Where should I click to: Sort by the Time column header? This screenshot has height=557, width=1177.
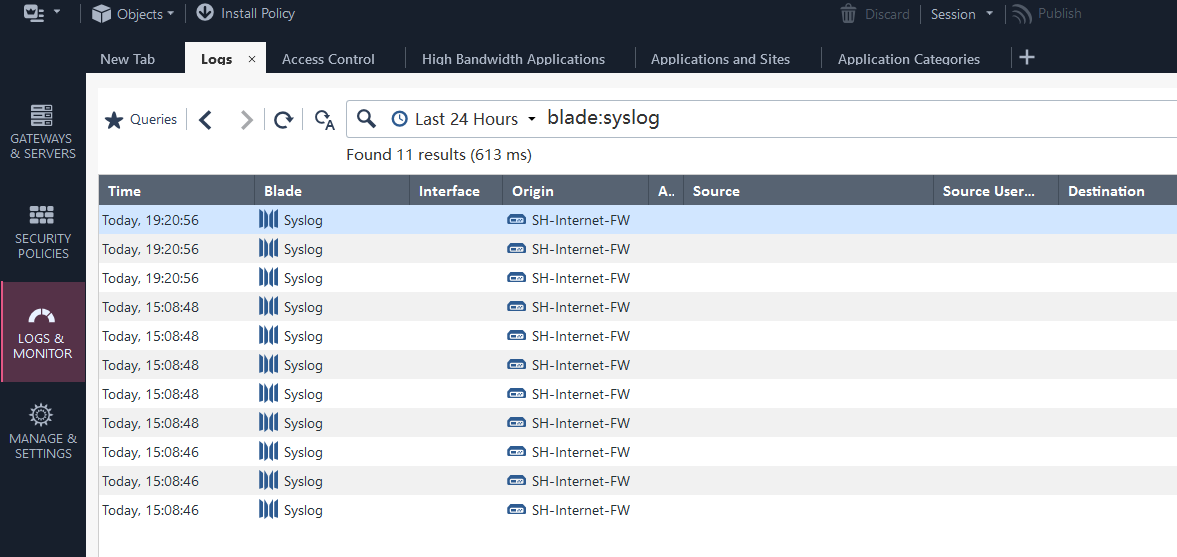pos(176,191)
